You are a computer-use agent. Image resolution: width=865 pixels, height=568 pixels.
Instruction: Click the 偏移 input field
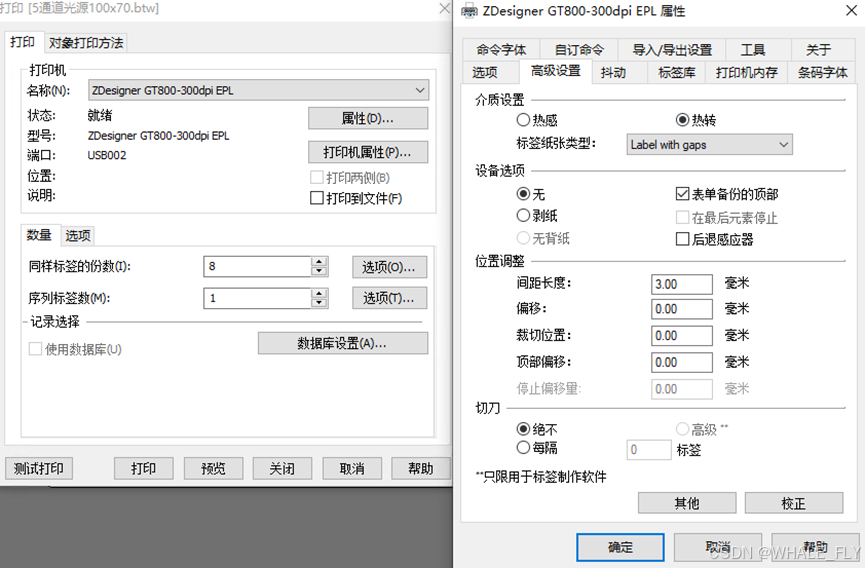[x=682, y=309]
